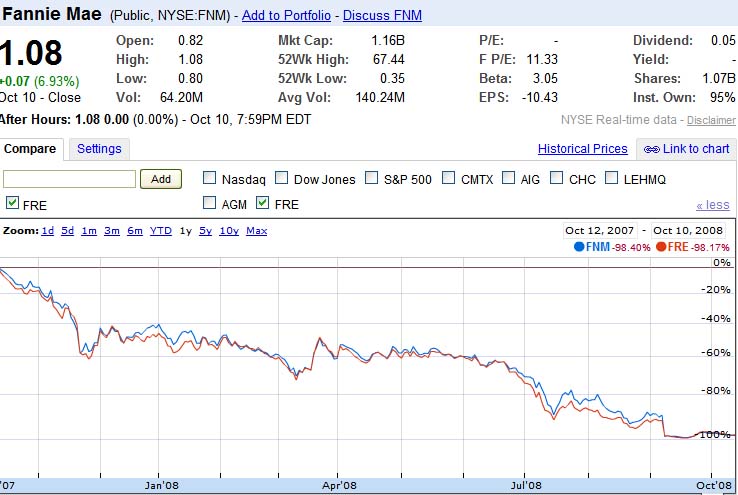Screen dimensions: 738x495
Task: Set chart zoom to YTD
Action: [x=161, y=231]
